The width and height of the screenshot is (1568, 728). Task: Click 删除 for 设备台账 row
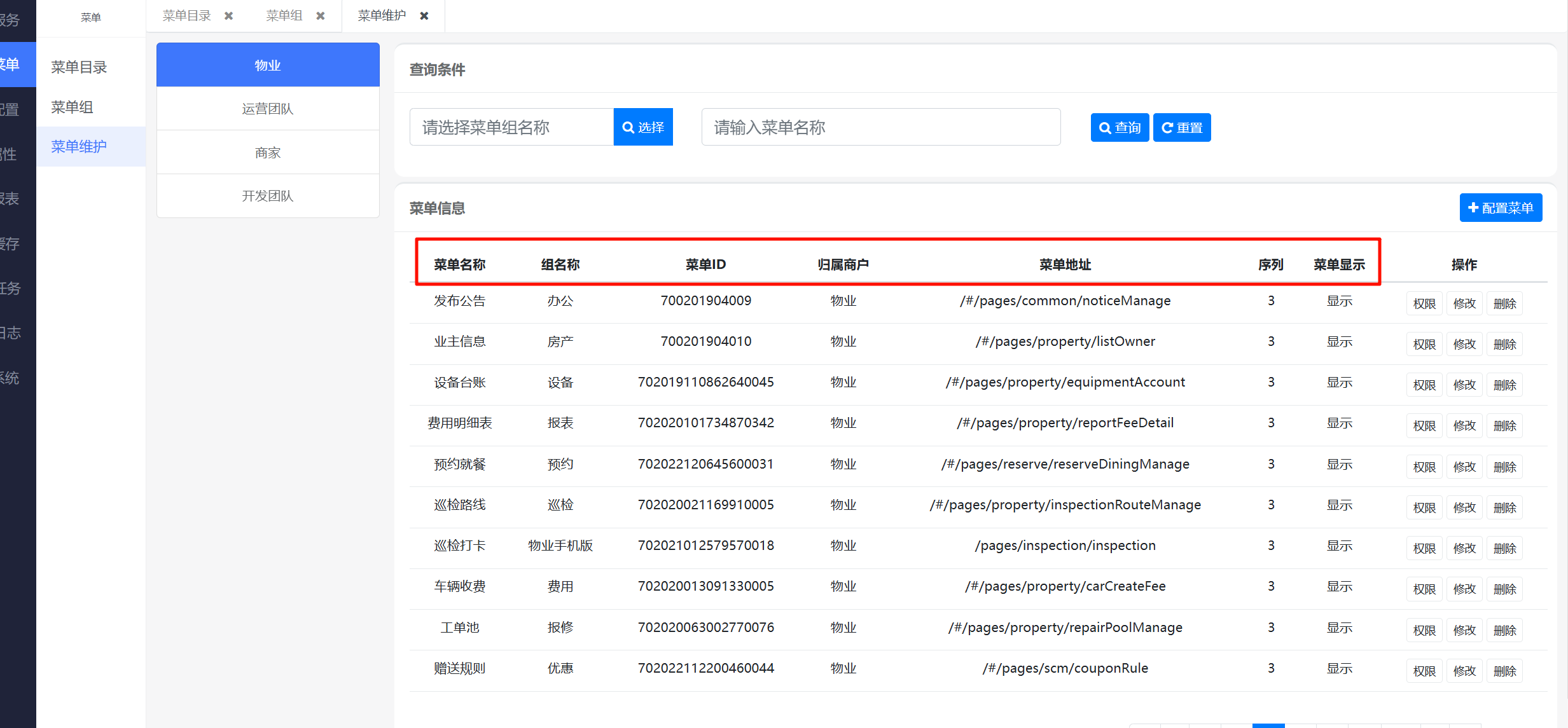1504,385
